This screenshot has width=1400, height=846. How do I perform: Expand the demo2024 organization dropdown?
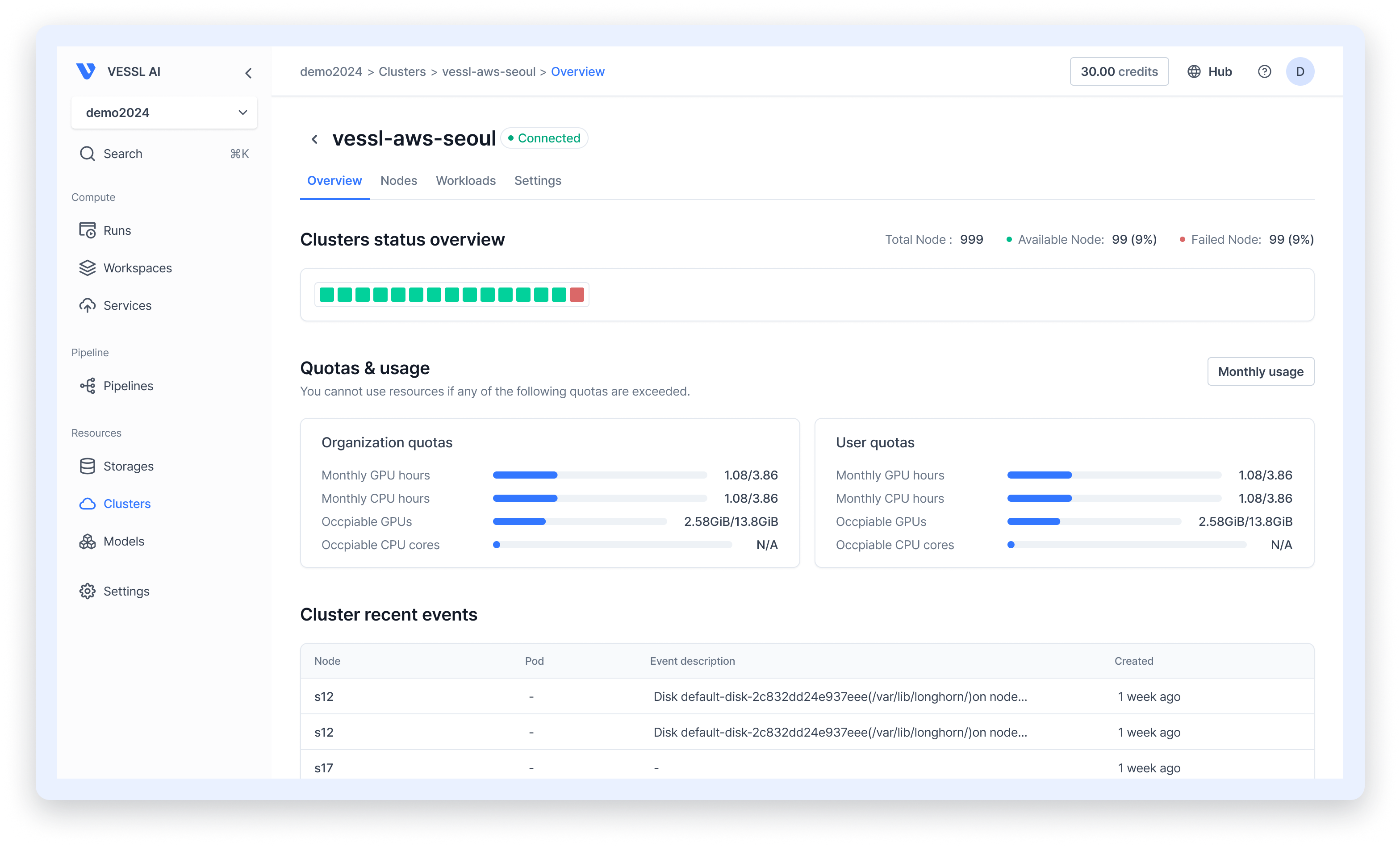click(x=163, y=113)
